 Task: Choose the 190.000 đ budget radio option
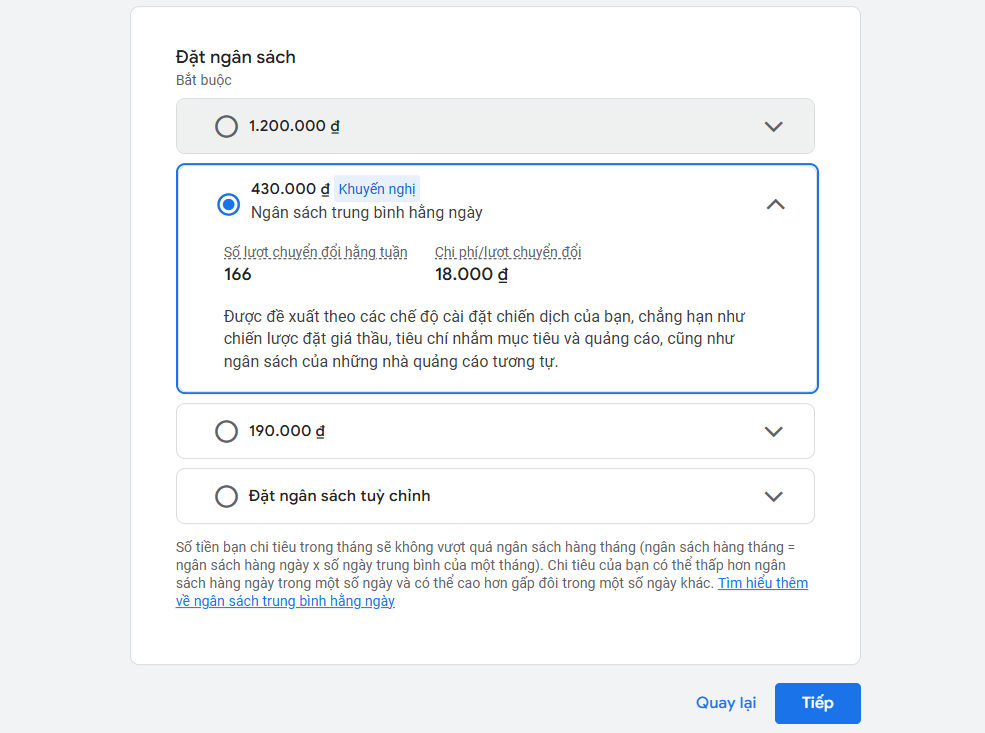226,432
